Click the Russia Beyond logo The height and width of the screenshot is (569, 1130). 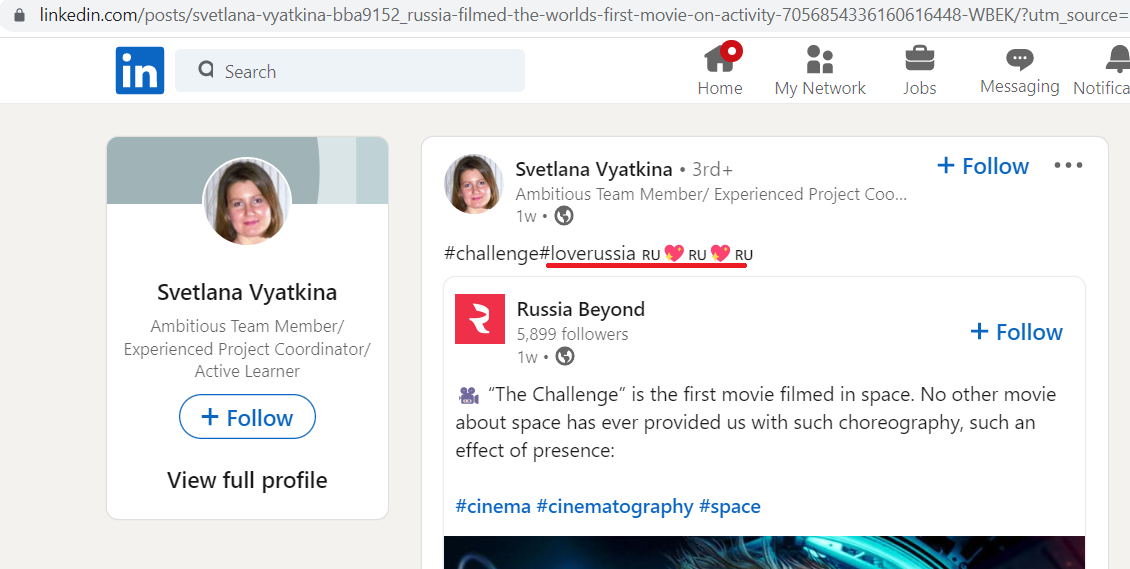[480, 319]
